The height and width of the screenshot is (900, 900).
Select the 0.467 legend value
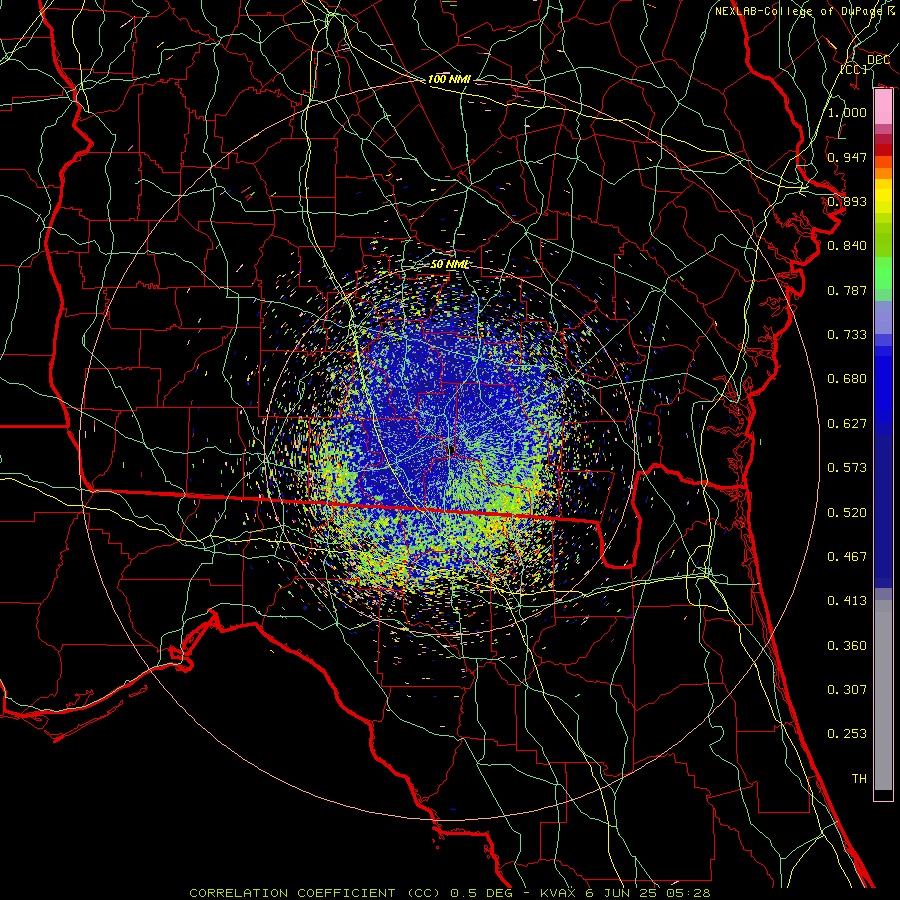(x=847, y=557)
